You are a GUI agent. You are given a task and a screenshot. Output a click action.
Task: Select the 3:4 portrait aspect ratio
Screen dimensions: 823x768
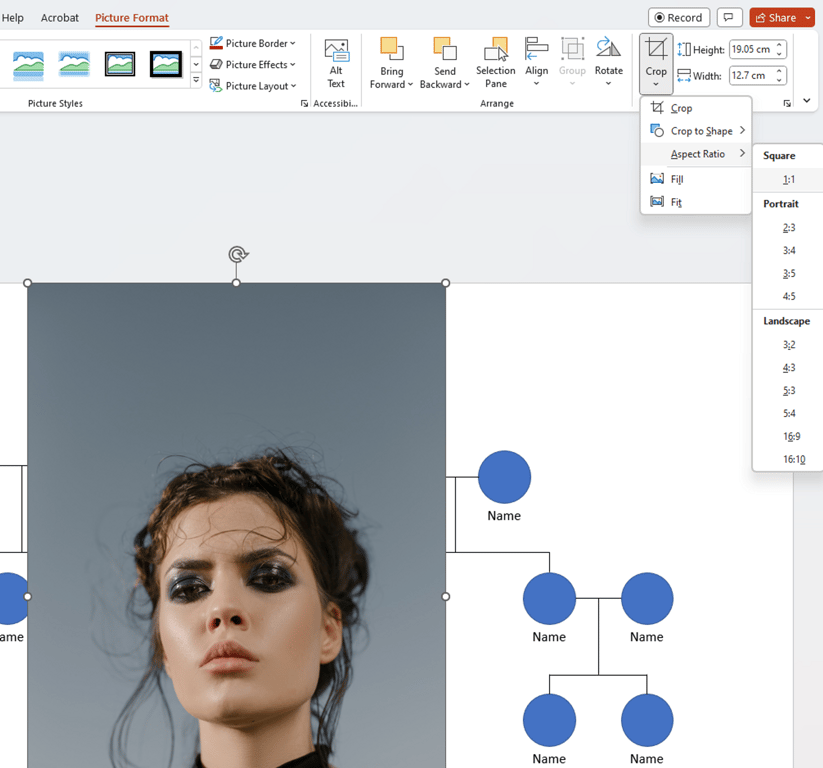788,250
